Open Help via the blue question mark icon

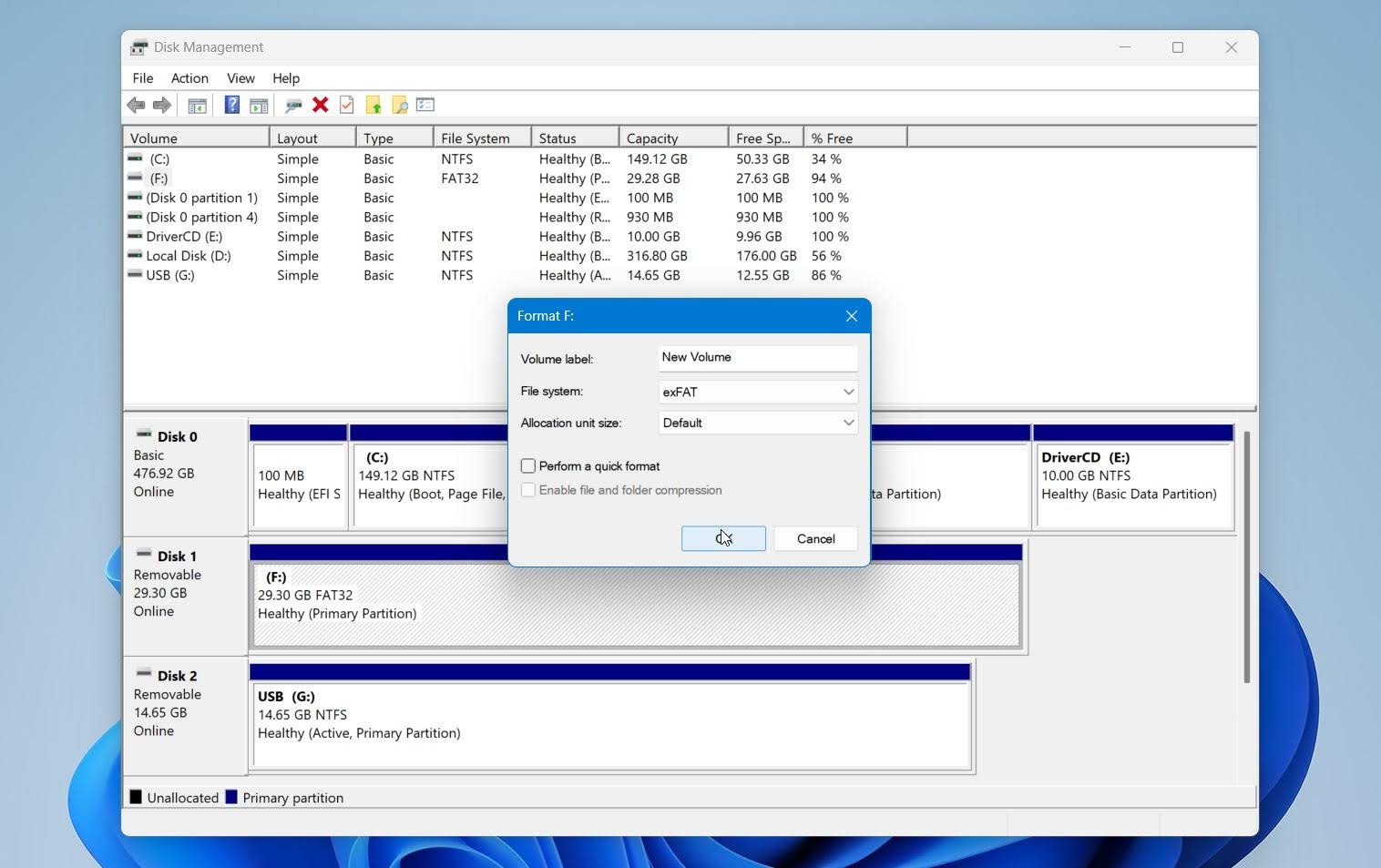click(232, 105)
